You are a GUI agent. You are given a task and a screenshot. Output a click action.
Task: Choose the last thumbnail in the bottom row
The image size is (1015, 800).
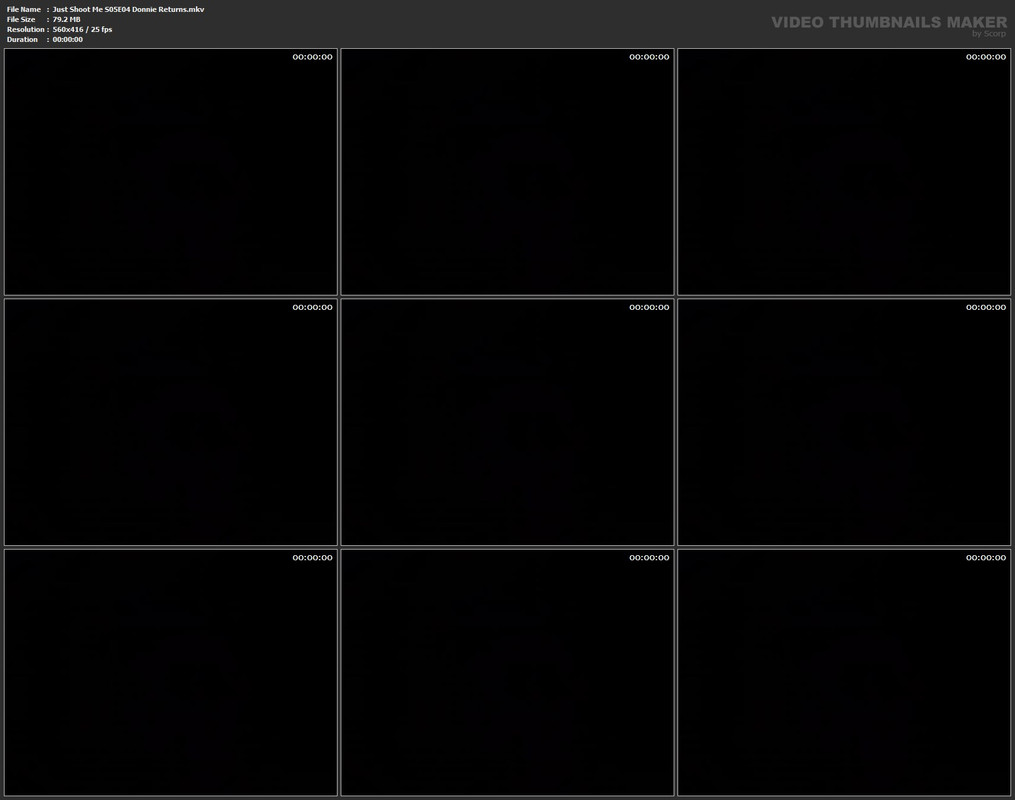[x=844, y=672]
